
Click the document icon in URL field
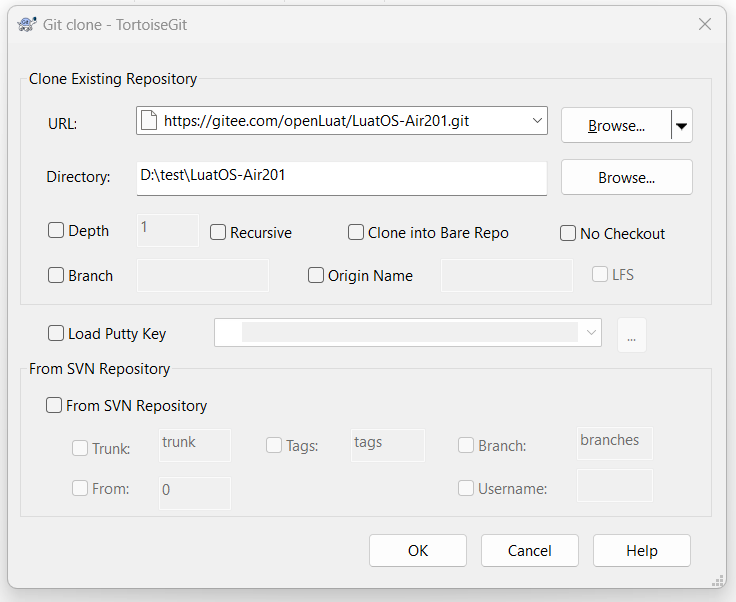click(149, 121)
